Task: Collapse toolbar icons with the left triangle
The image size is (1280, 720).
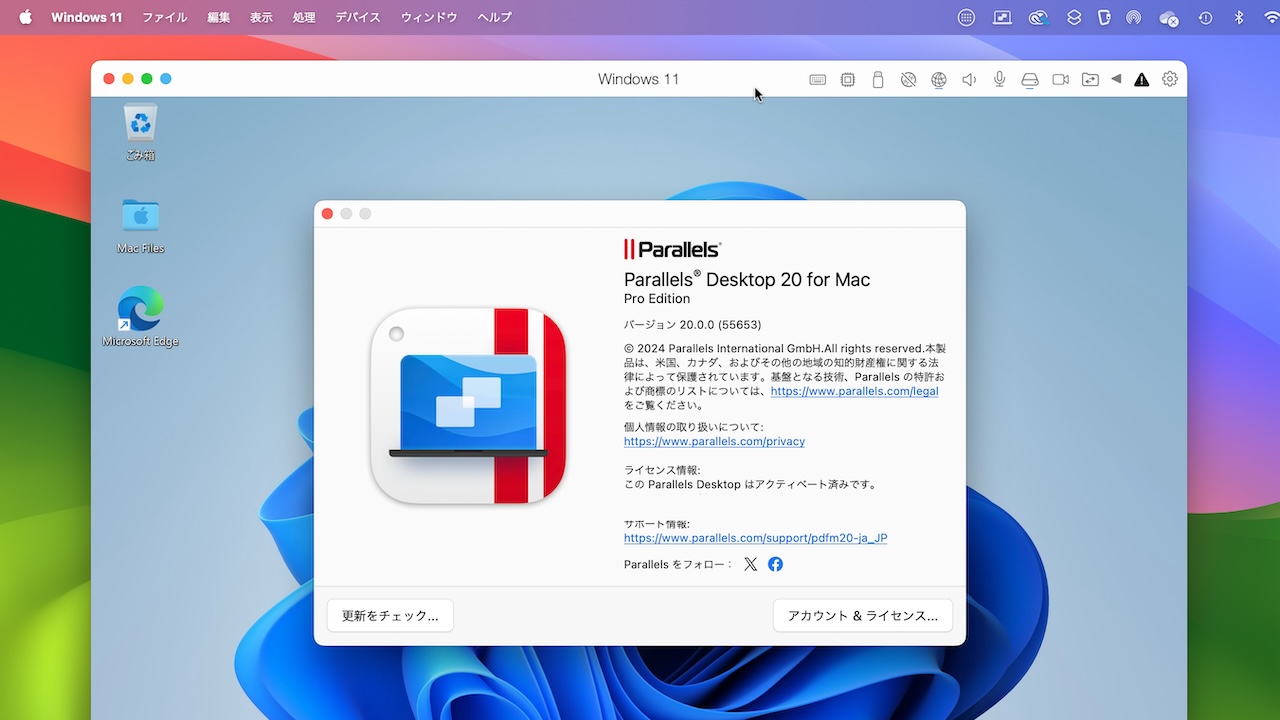Action: pyautogui.click(x=1116, y=79)
